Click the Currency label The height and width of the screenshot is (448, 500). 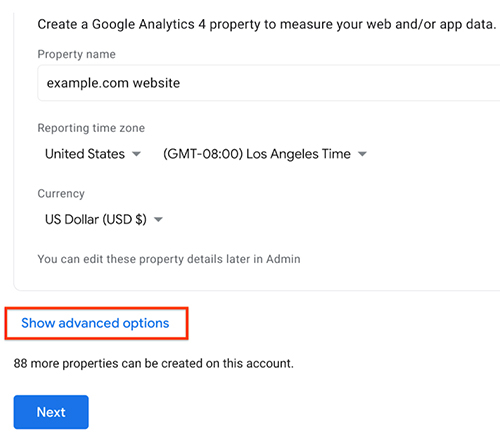pos(61,194)
